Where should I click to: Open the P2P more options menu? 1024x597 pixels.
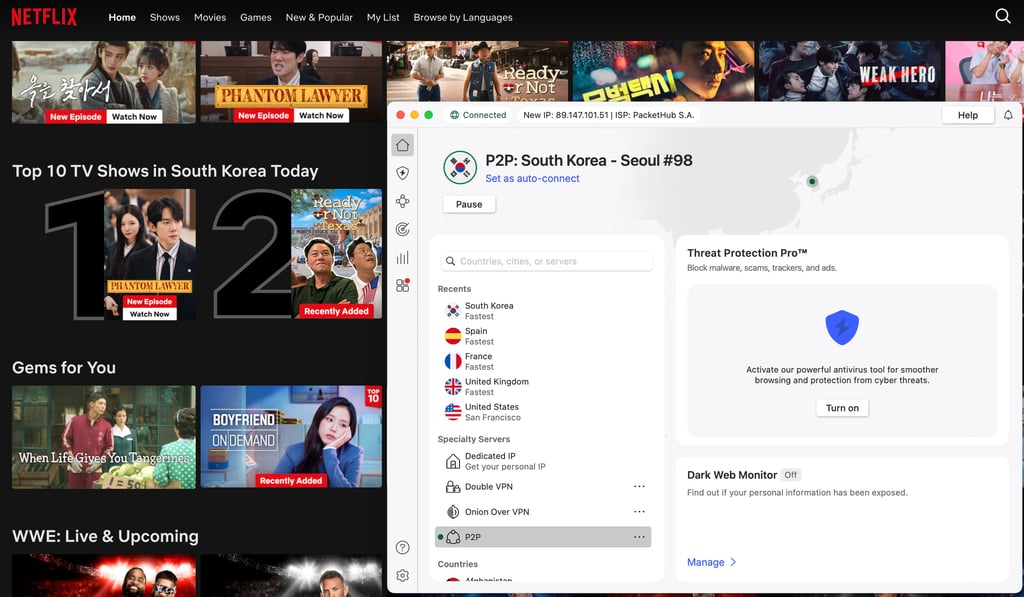point(639,537)
